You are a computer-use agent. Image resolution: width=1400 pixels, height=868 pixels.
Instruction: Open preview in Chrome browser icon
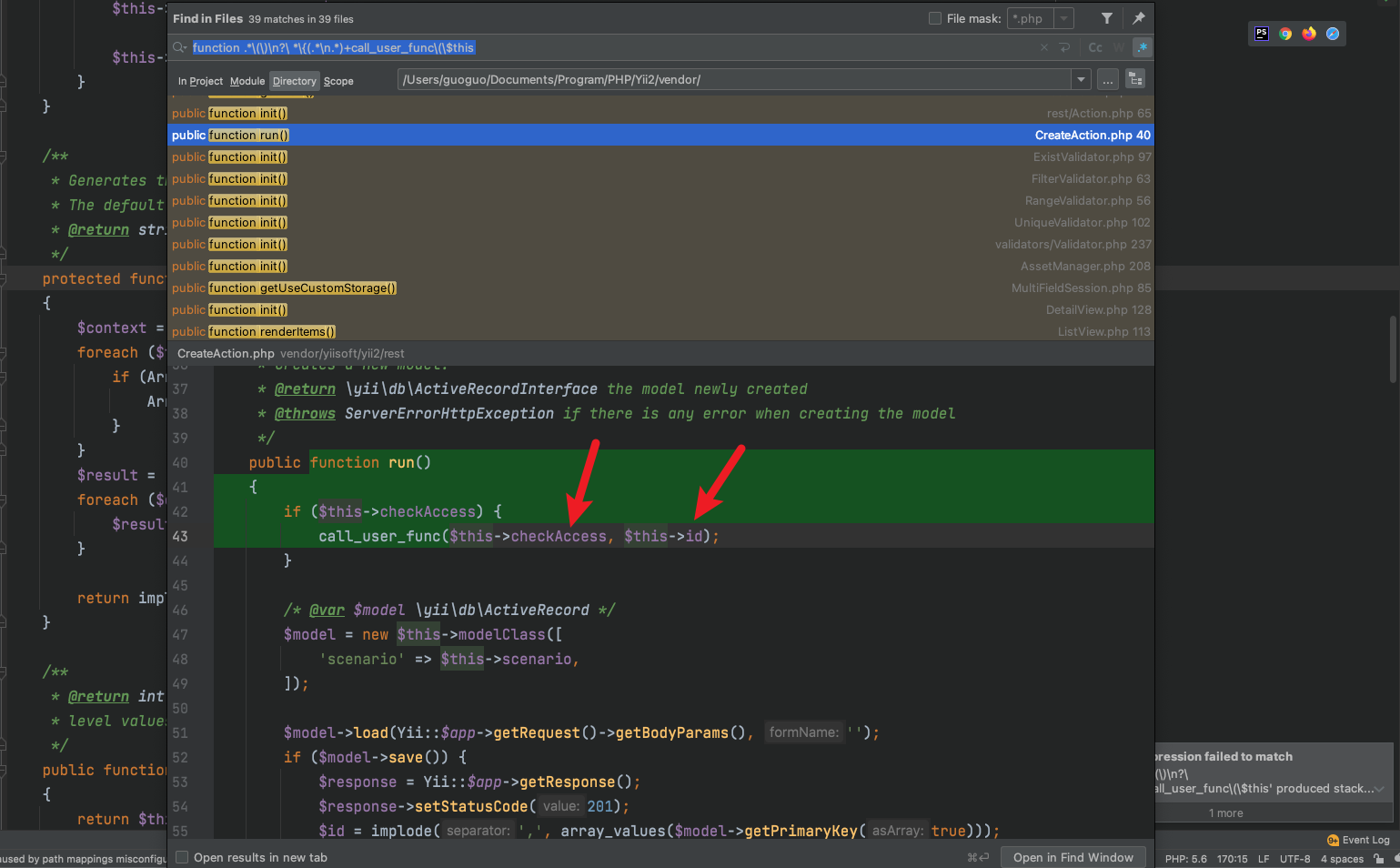pyautogui.click(x=1284, y=34)
